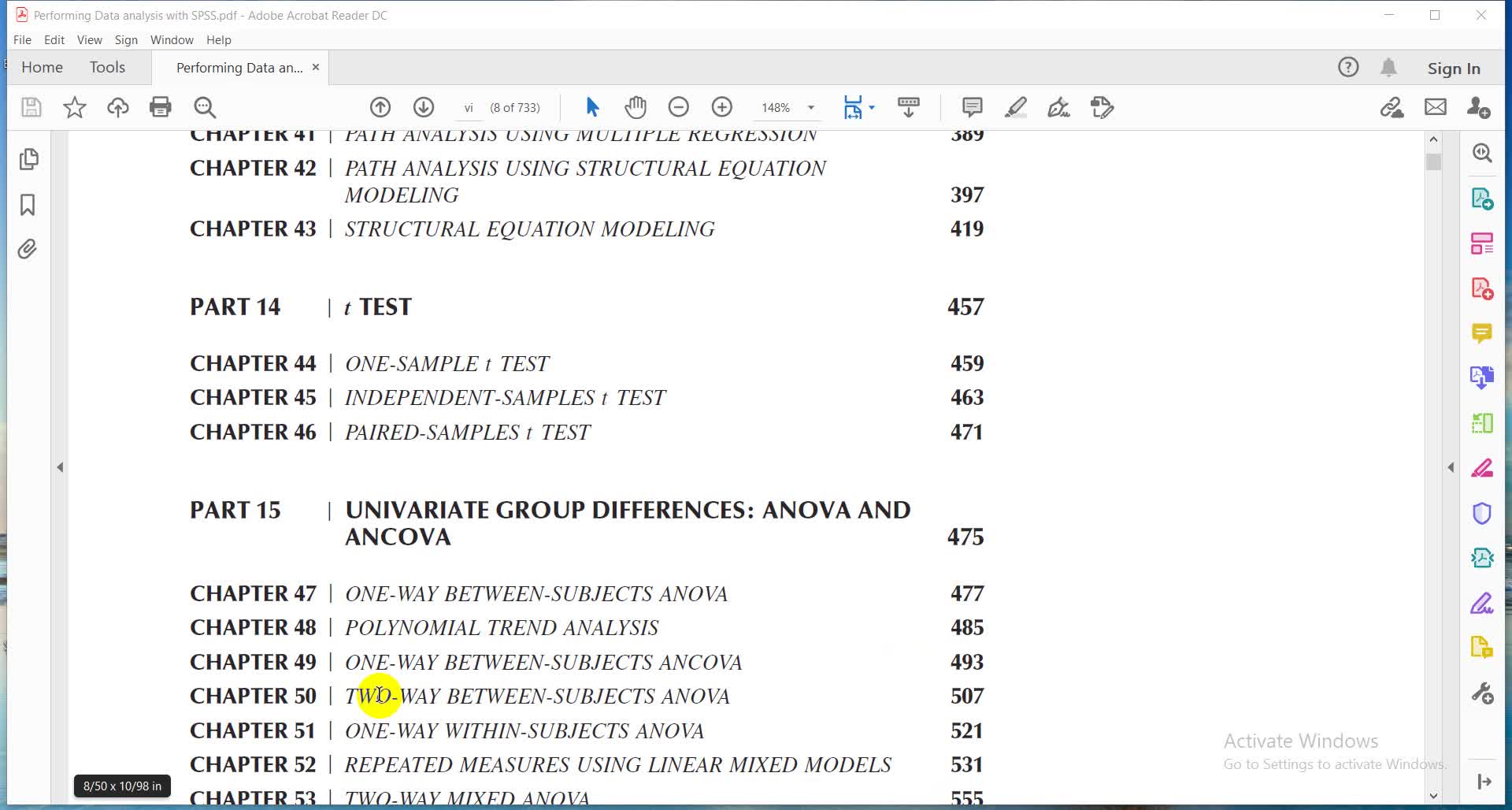Select the Hand pan tool
The height and width of the screenshot is (810, 1512).
pyautogui.click(x=636, y=107)
